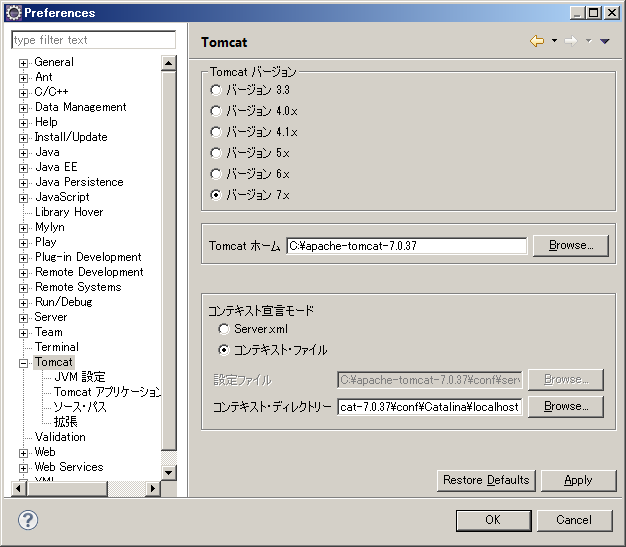Click the horizontal scrollbar thumb in tree

[x=67, y=489]
